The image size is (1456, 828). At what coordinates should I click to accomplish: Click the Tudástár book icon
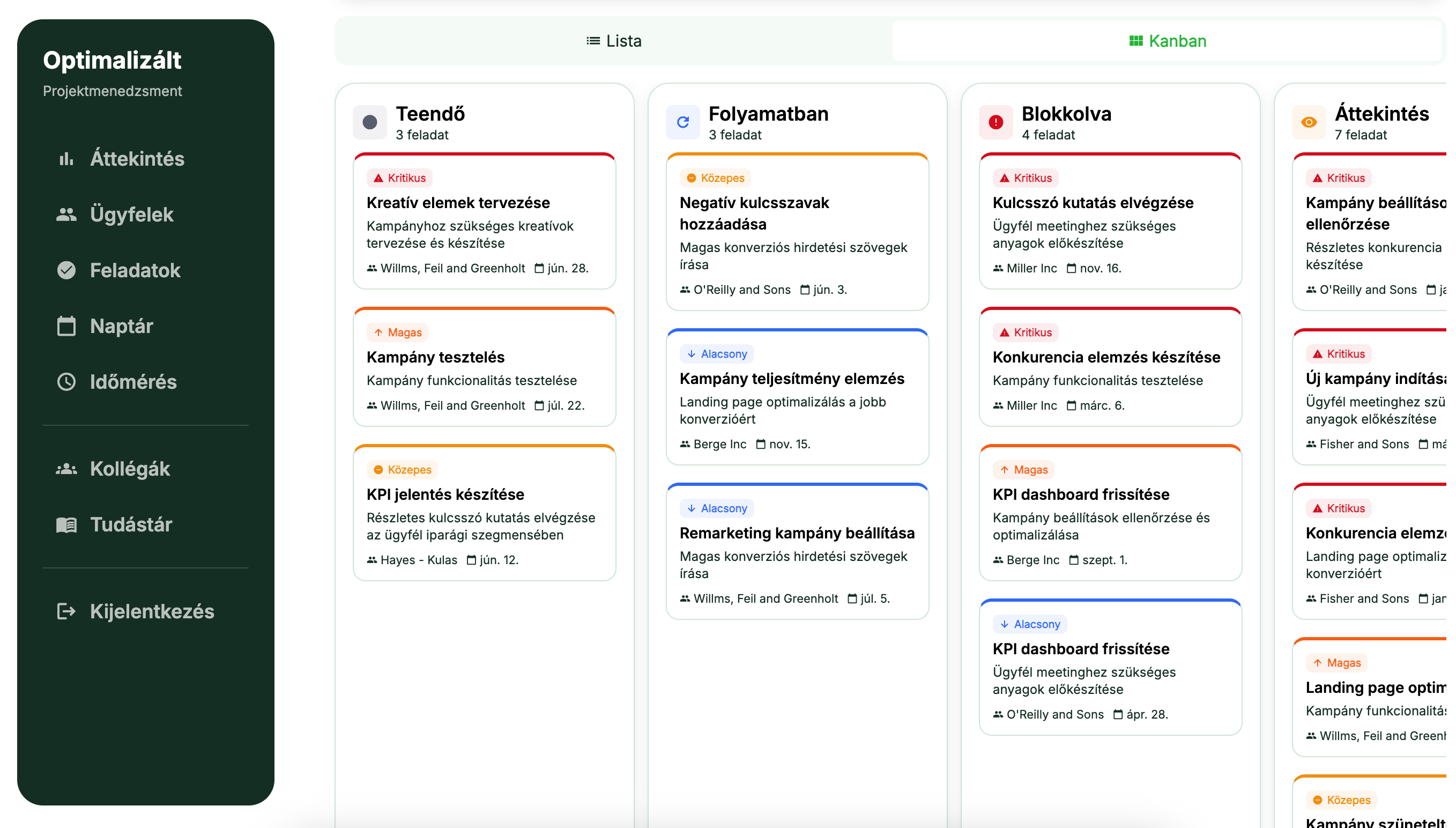point(66,524)
